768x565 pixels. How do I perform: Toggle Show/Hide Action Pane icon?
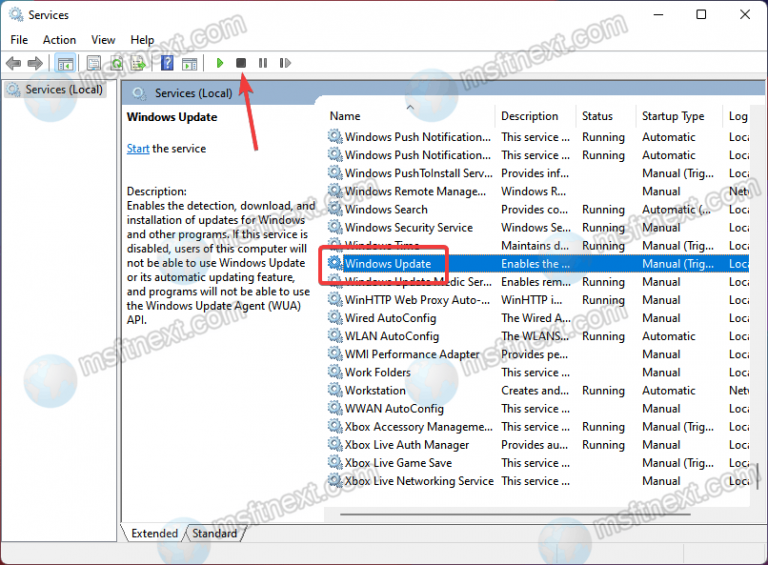click(x=189, y=63)
